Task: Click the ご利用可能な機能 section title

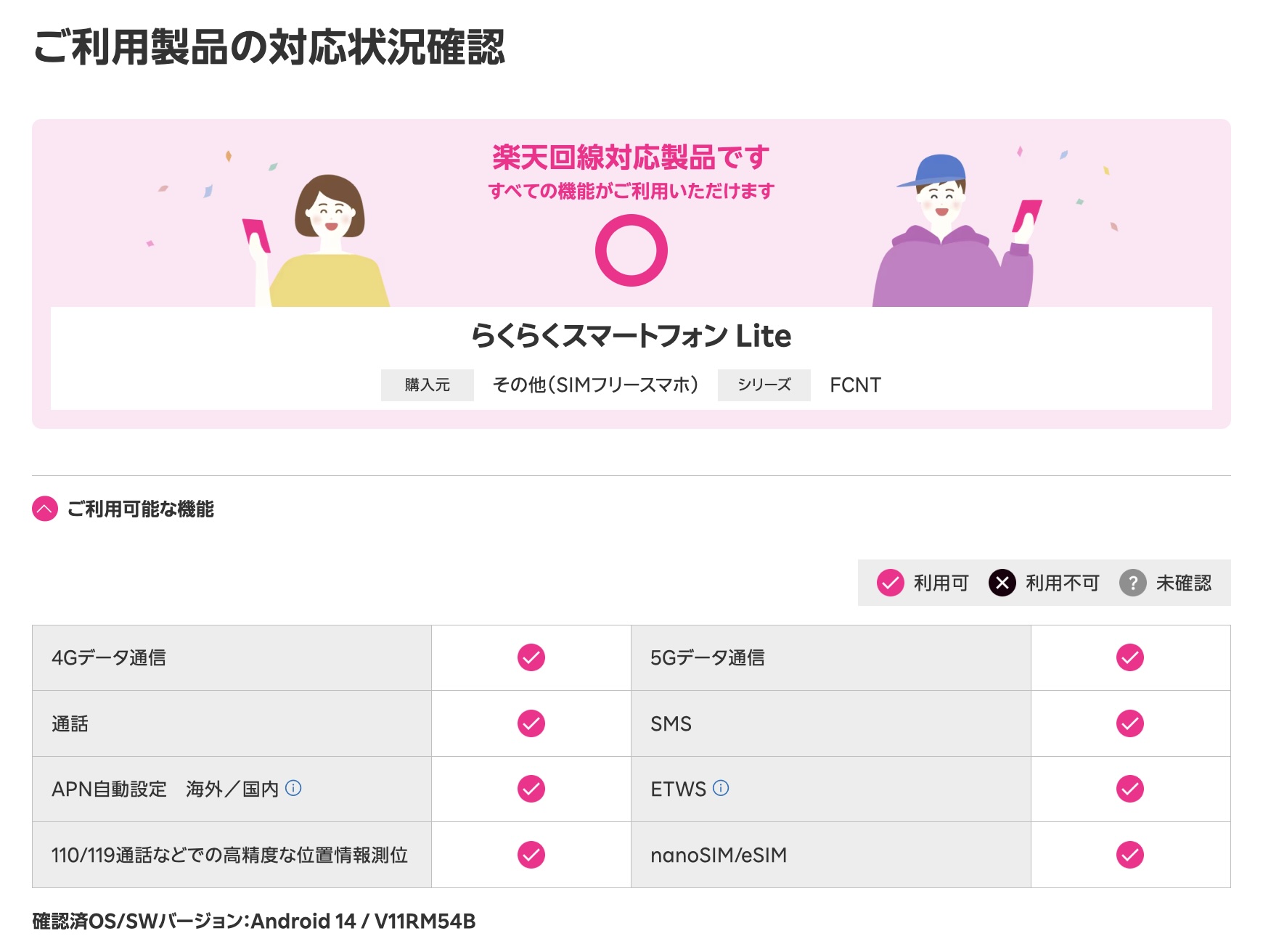Action: click(x=141, y=509)
